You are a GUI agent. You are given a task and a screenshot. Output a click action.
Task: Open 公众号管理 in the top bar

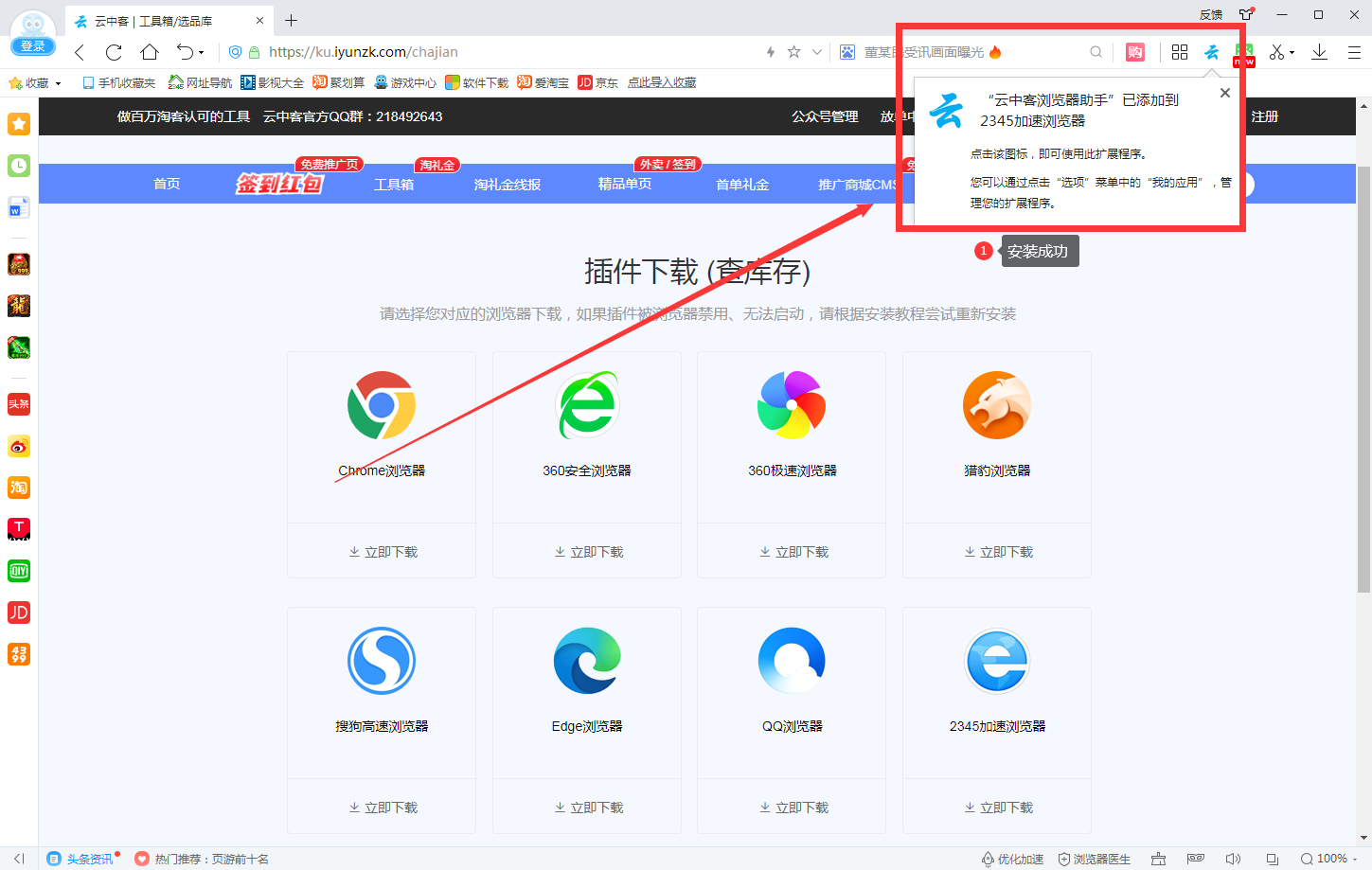[x=825, y=116]
